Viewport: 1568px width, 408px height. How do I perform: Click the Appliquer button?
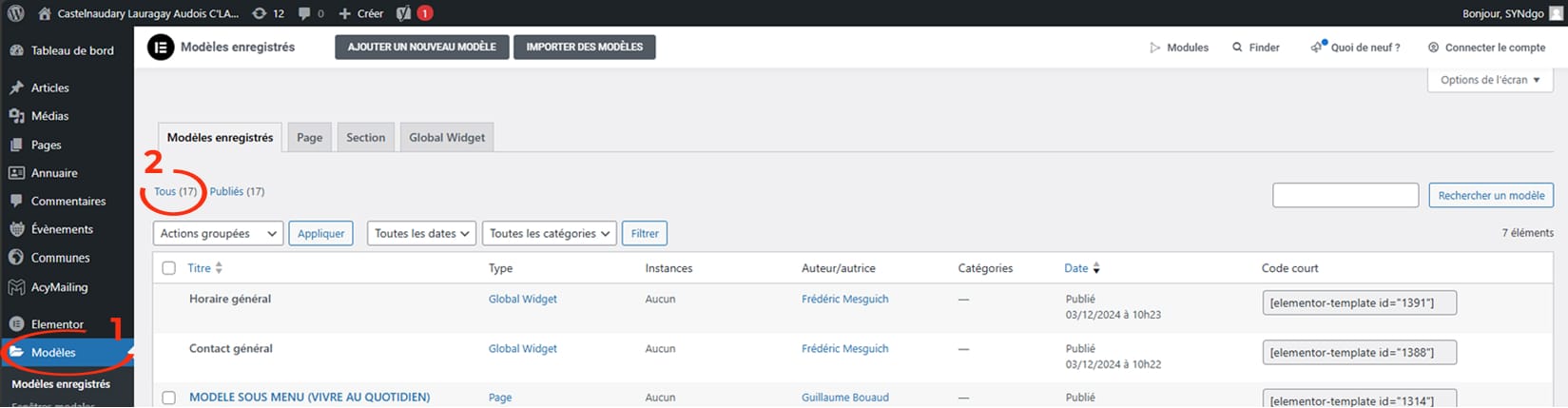point(321,233)
